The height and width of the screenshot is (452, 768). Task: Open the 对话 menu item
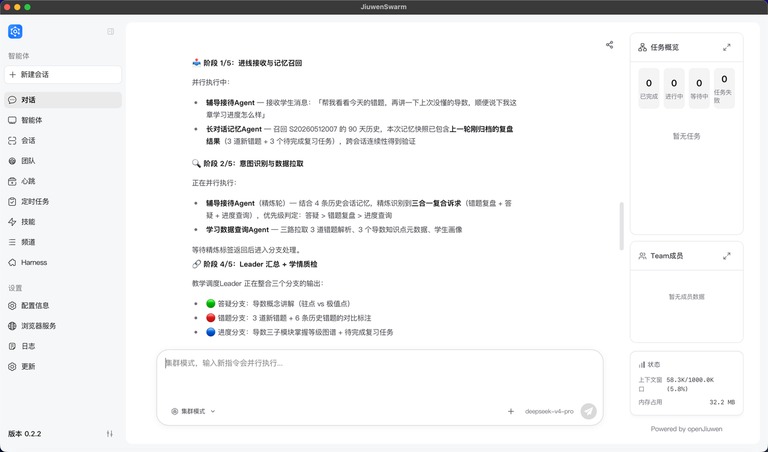click(x=63, y=100)
